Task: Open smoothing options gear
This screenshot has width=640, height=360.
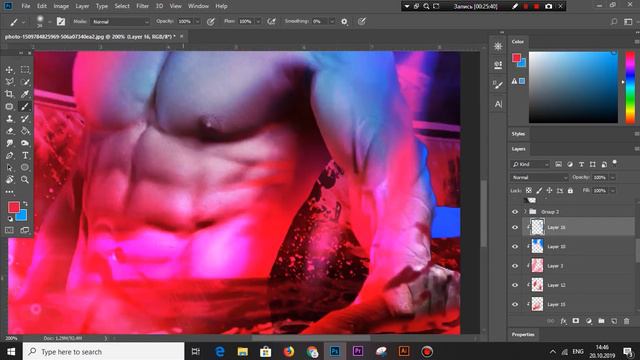Action: point(344,22)
